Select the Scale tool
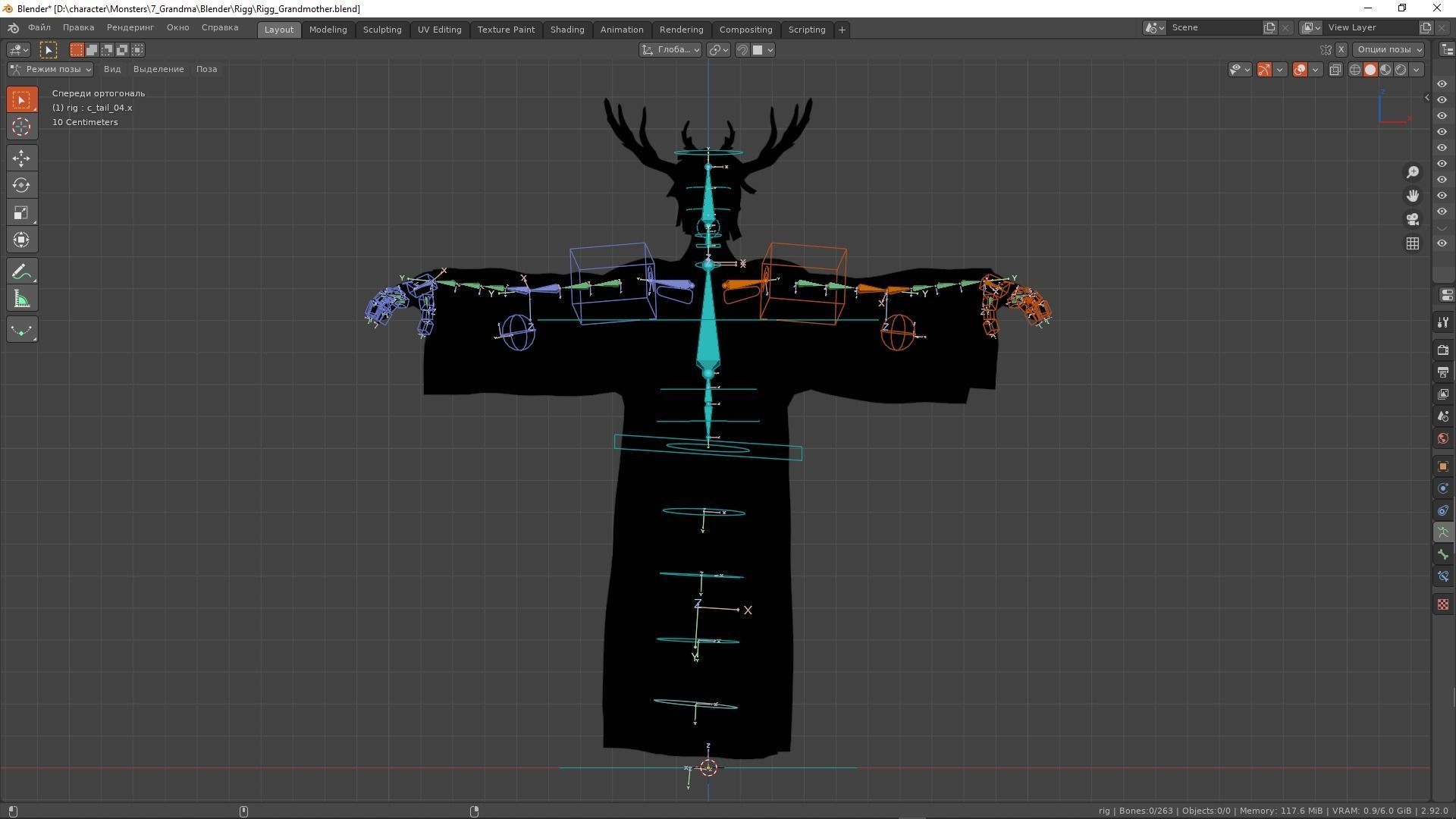The height and width of the screenshot is (819, 1456). [21, 213]
